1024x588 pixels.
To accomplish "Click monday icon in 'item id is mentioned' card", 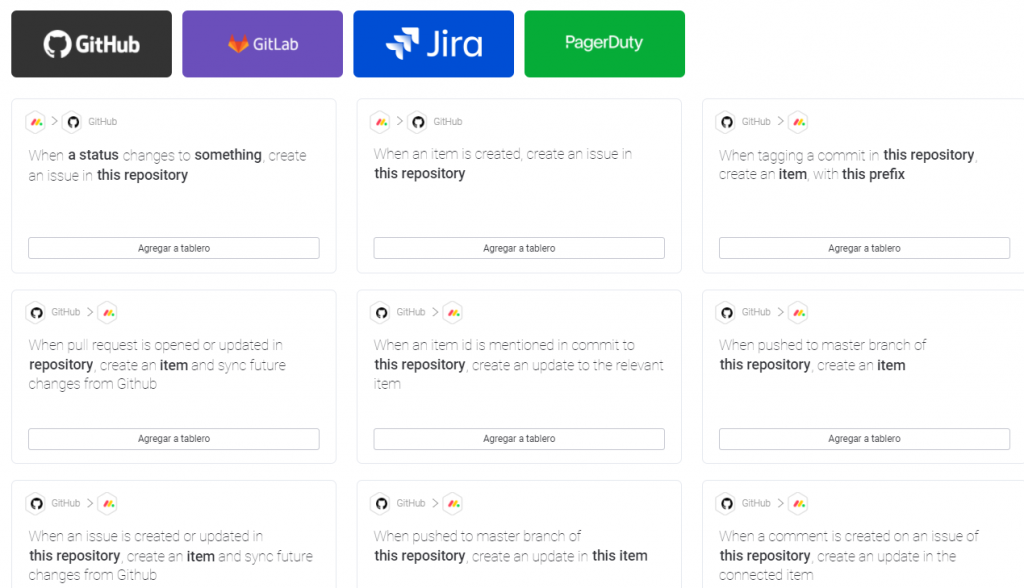I will pos(453,313).
